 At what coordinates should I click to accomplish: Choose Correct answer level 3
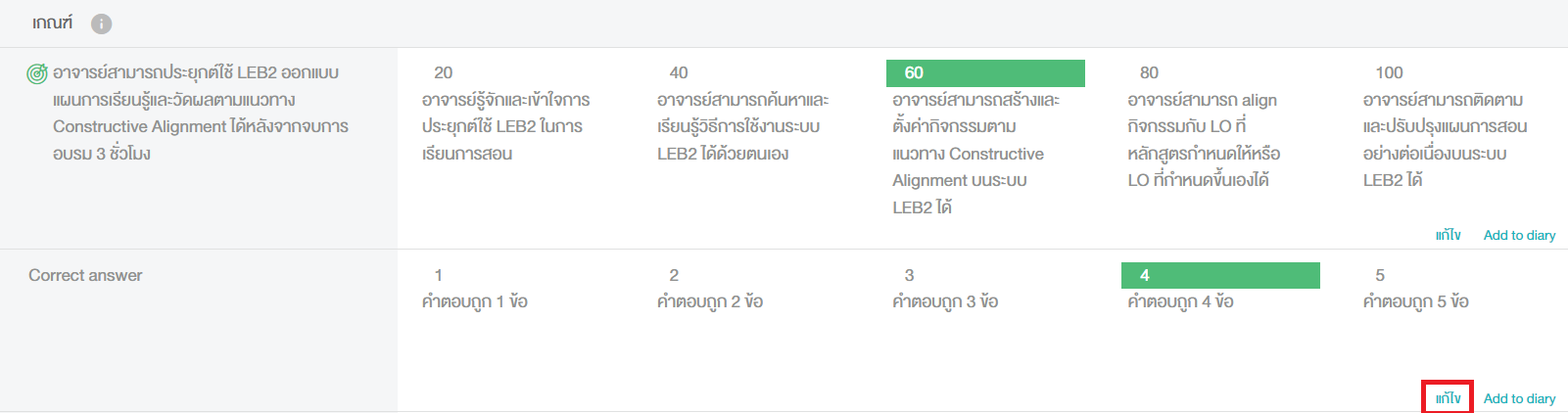[985, 289]
